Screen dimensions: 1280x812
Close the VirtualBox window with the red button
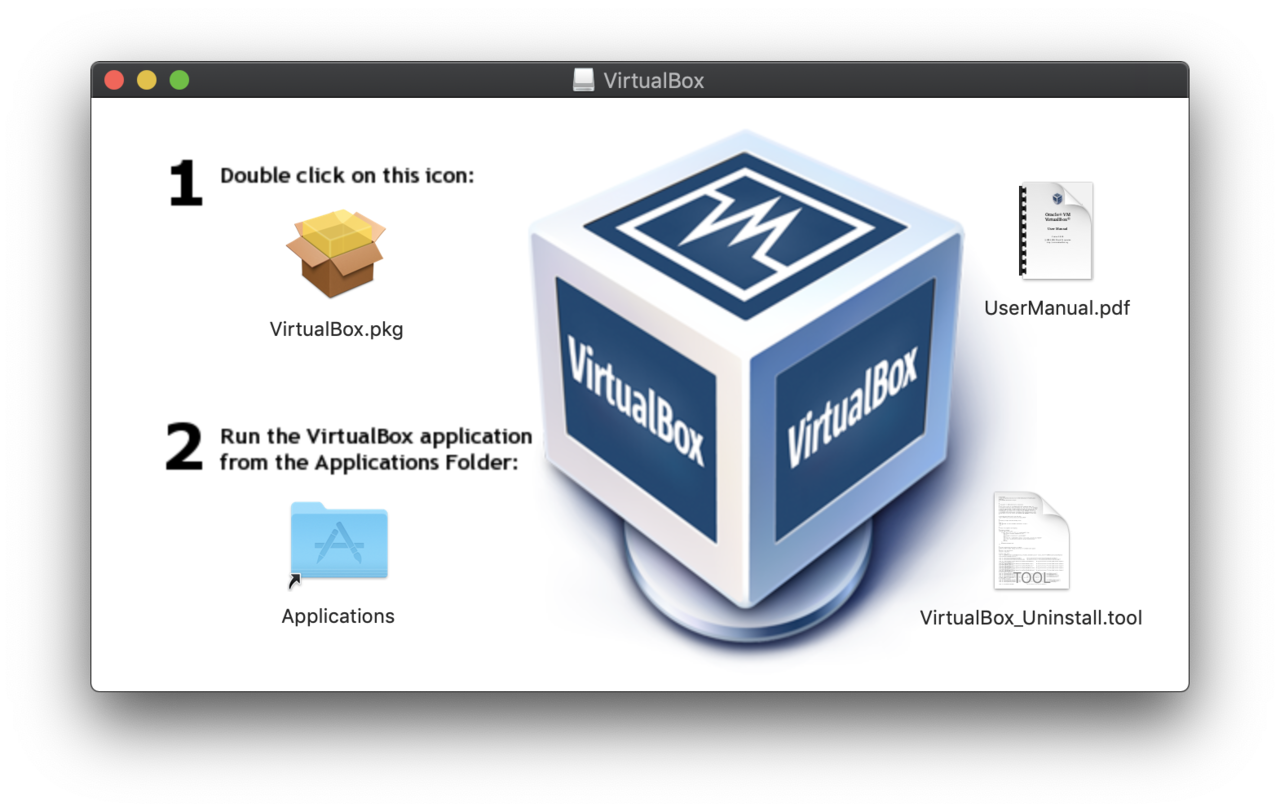pyautogui.click(x=114, y=80)
